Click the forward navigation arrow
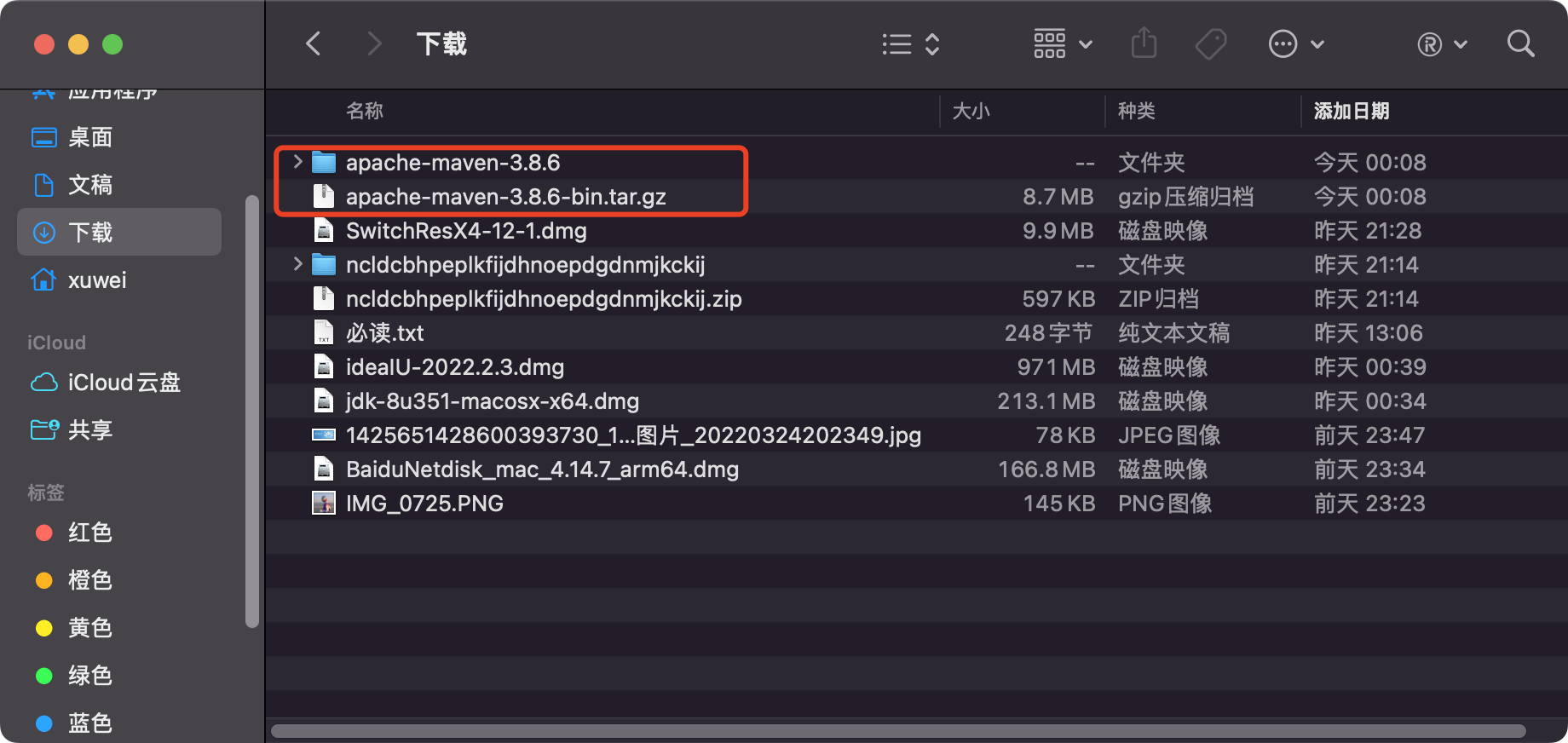This screenshot has width=1568, height=743. coord(373,43)
